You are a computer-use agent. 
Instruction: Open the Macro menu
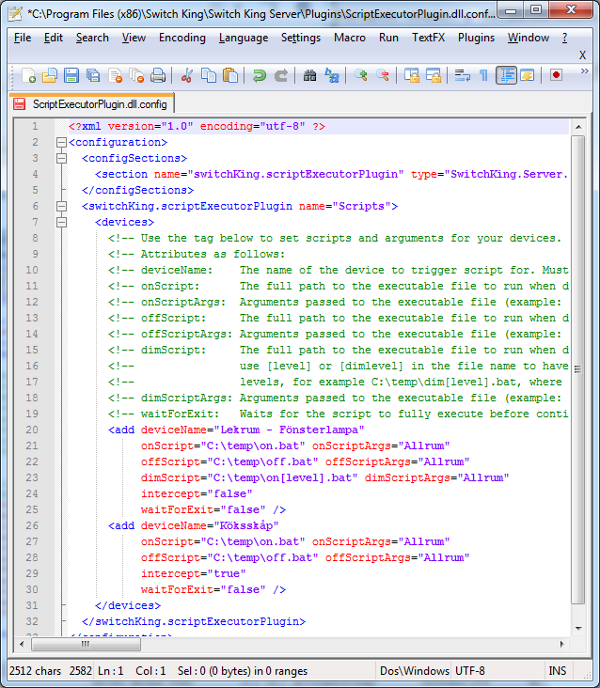[349, 38]
